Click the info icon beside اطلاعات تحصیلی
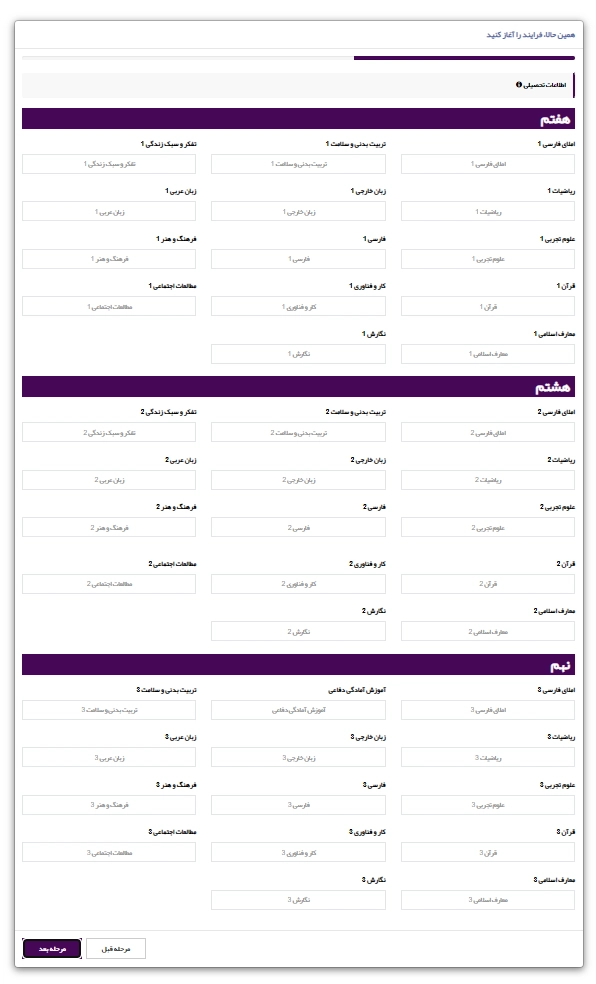Image resolution: width=596 pixels, height=984 pixels. click(x=519, y=85)
